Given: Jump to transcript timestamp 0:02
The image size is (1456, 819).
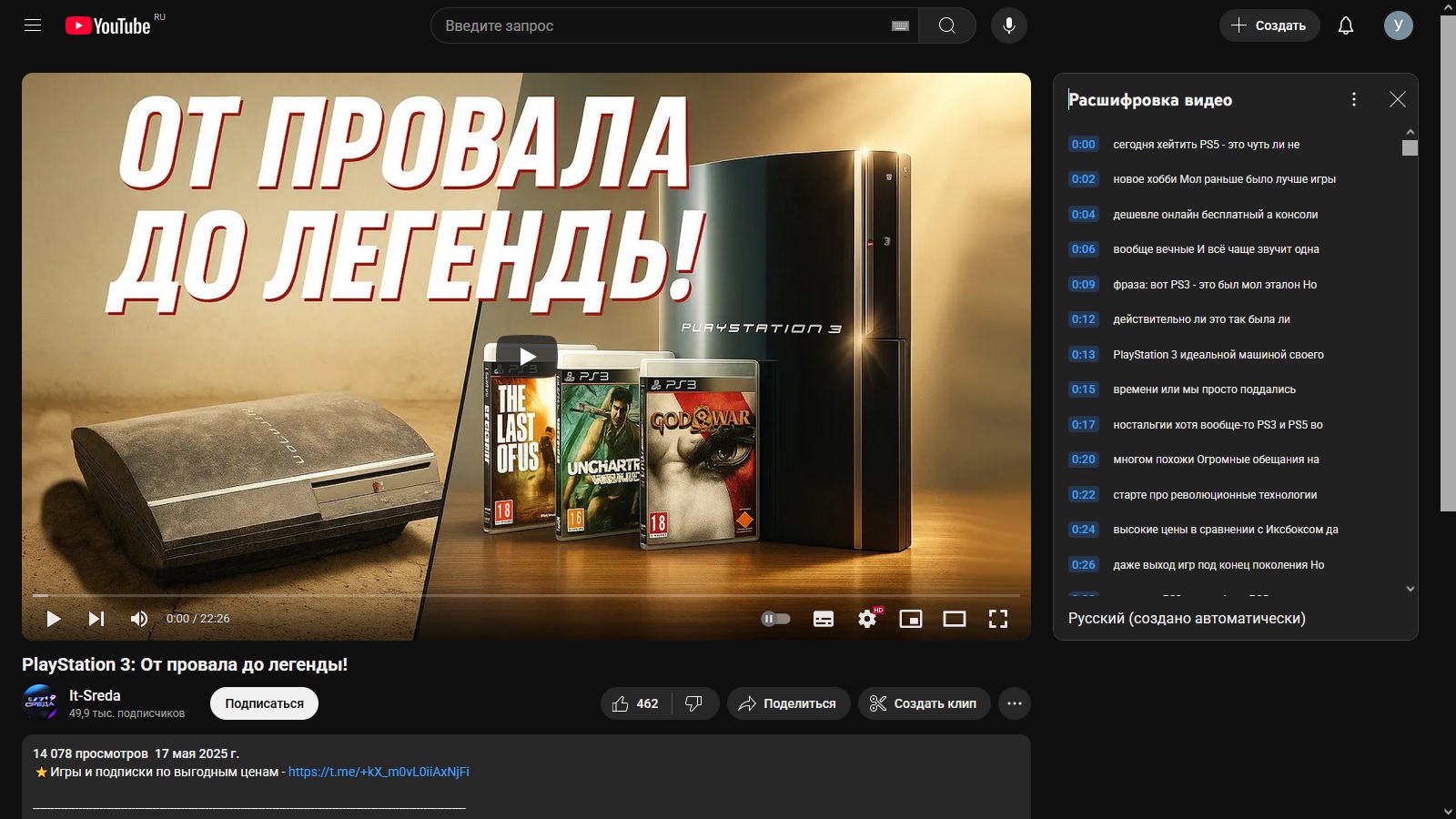Looking at the screenshot, I should 1083,179.
